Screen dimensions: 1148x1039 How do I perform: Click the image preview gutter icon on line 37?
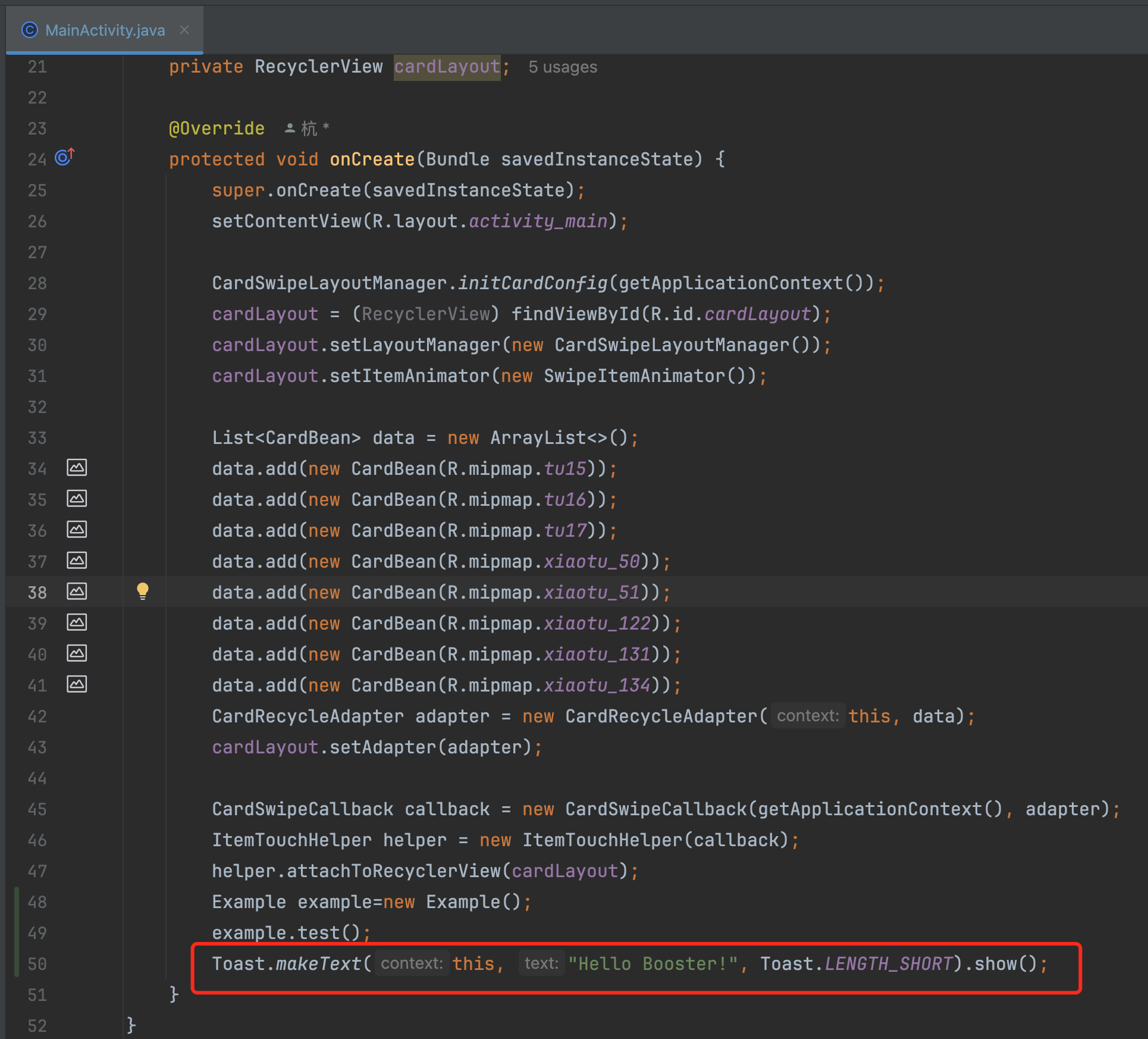click(77, 561)
